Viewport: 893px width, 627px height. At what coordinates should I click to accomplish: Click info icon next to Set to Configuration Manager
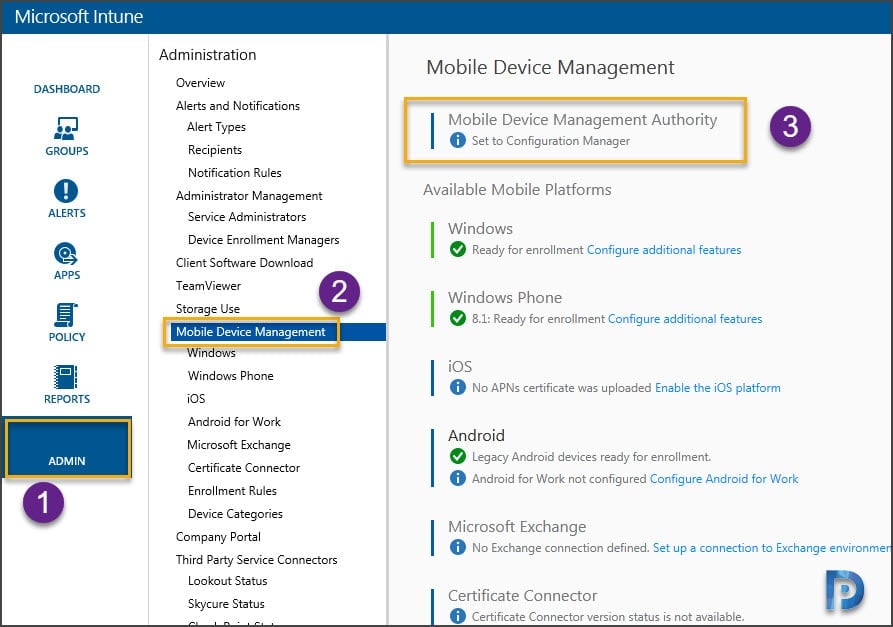tap(457, 140)
